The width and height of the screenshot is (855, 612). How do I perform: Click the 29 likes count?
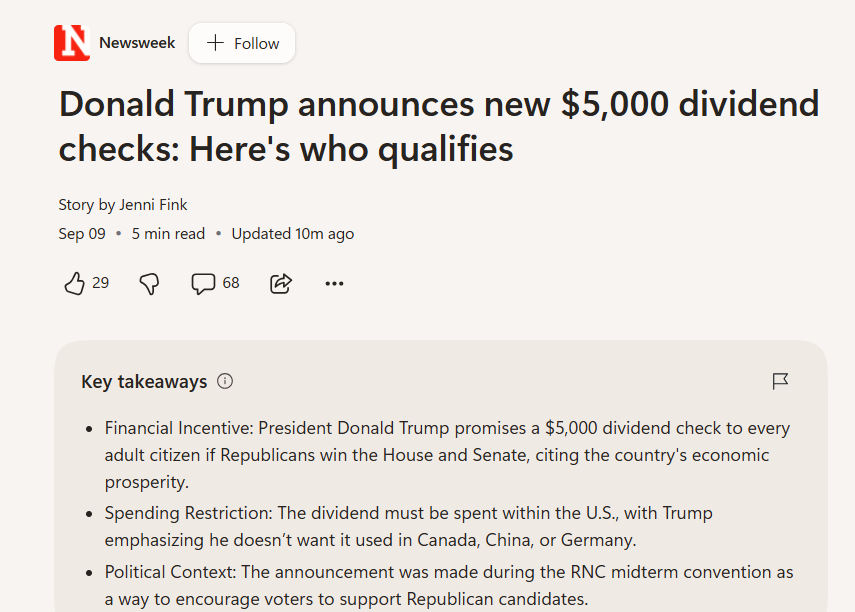point(100,283)
